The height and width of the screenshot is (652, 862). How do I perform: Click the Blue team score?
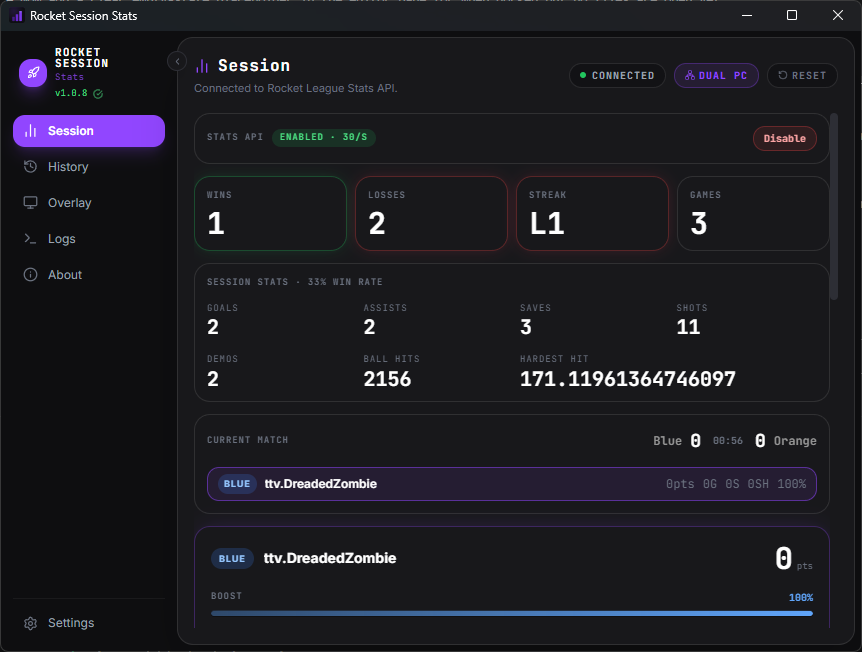[x=695, y=441]
